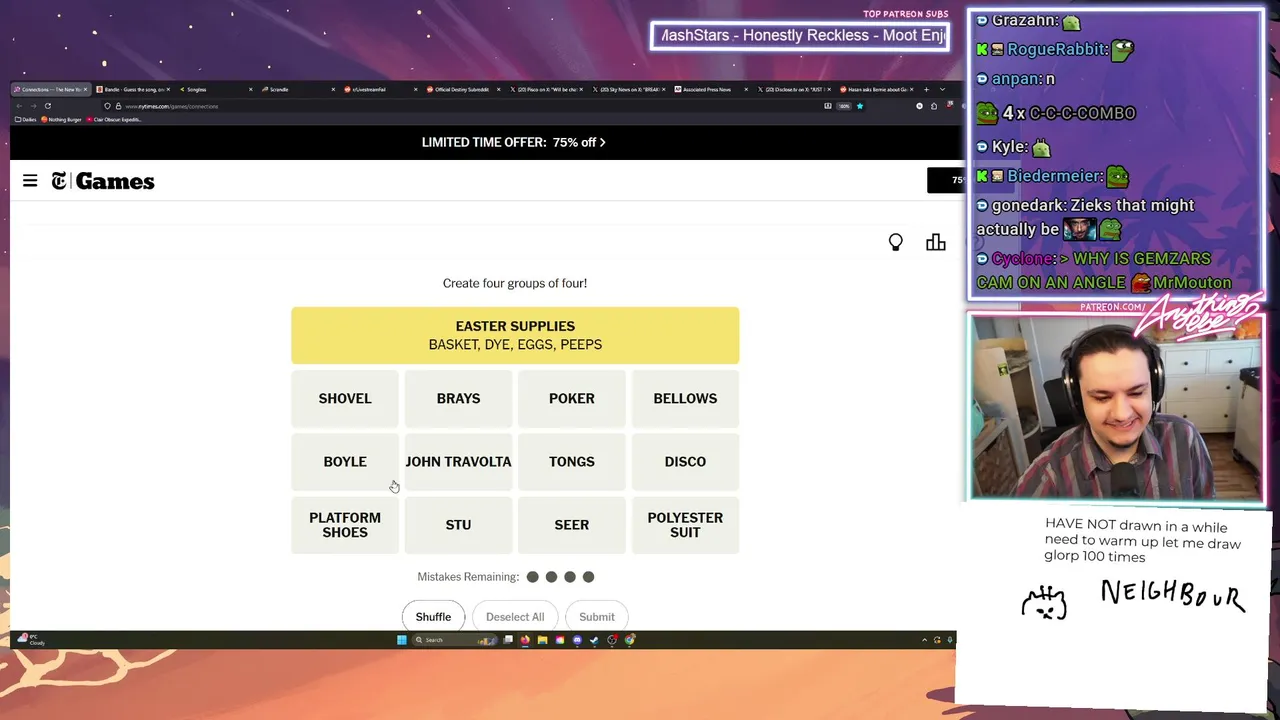Click the lightbulb hint icon

click(896, 242)
